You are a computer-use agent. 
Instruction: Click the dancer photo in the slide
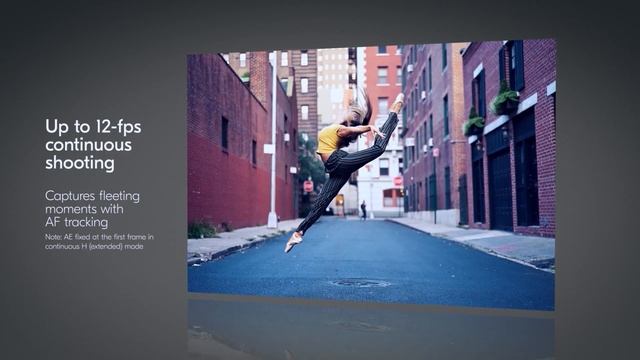[x=371, y=175]
